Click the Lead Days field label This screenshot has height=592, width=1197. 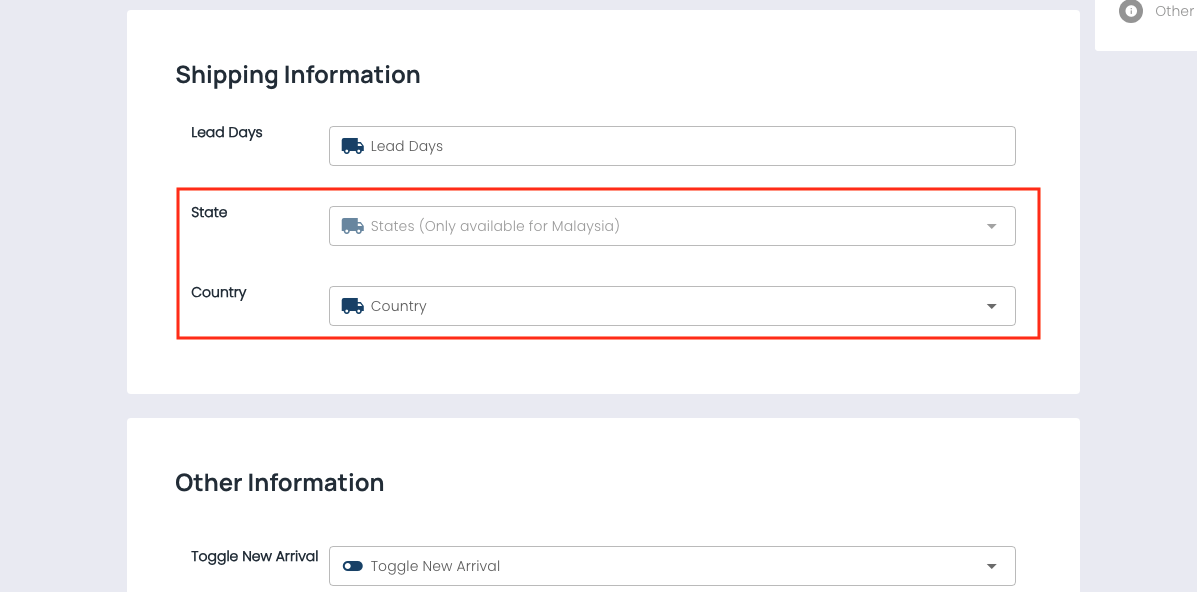pos(227,132)
